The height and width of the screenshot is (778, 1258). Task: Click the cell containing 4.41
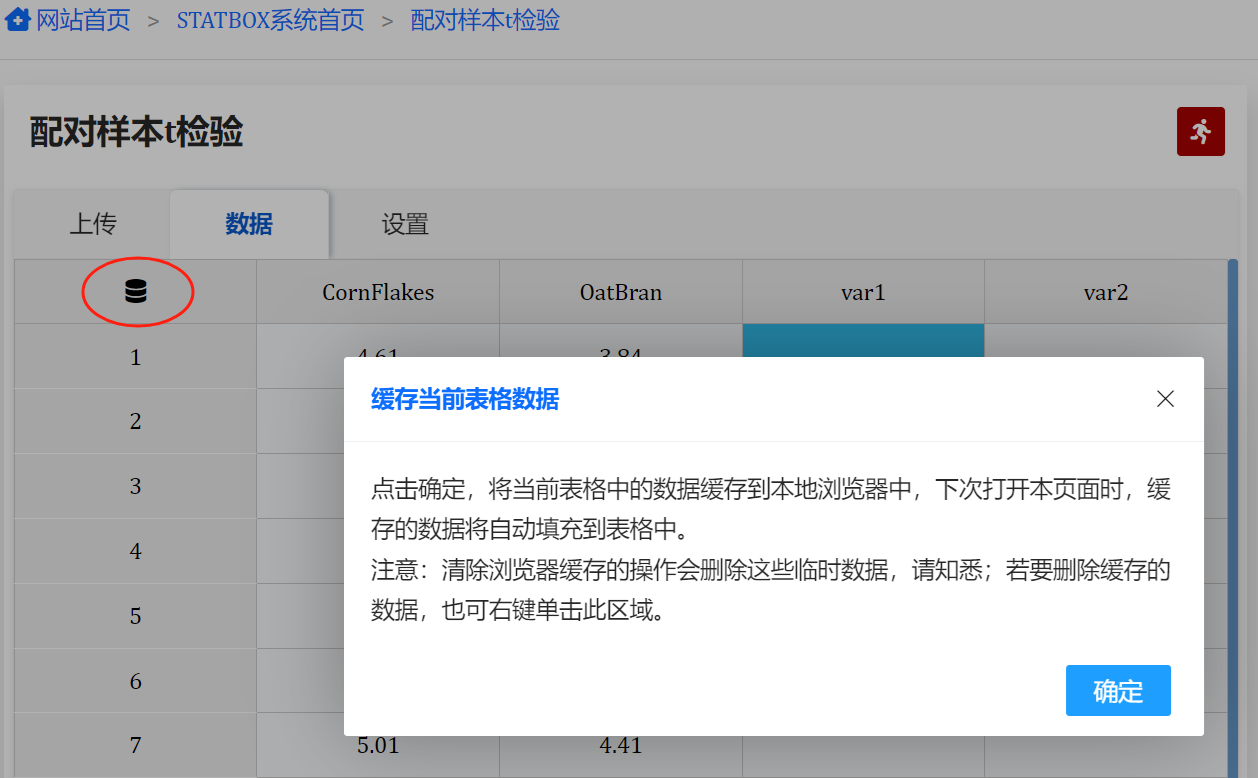coord(621,745)
